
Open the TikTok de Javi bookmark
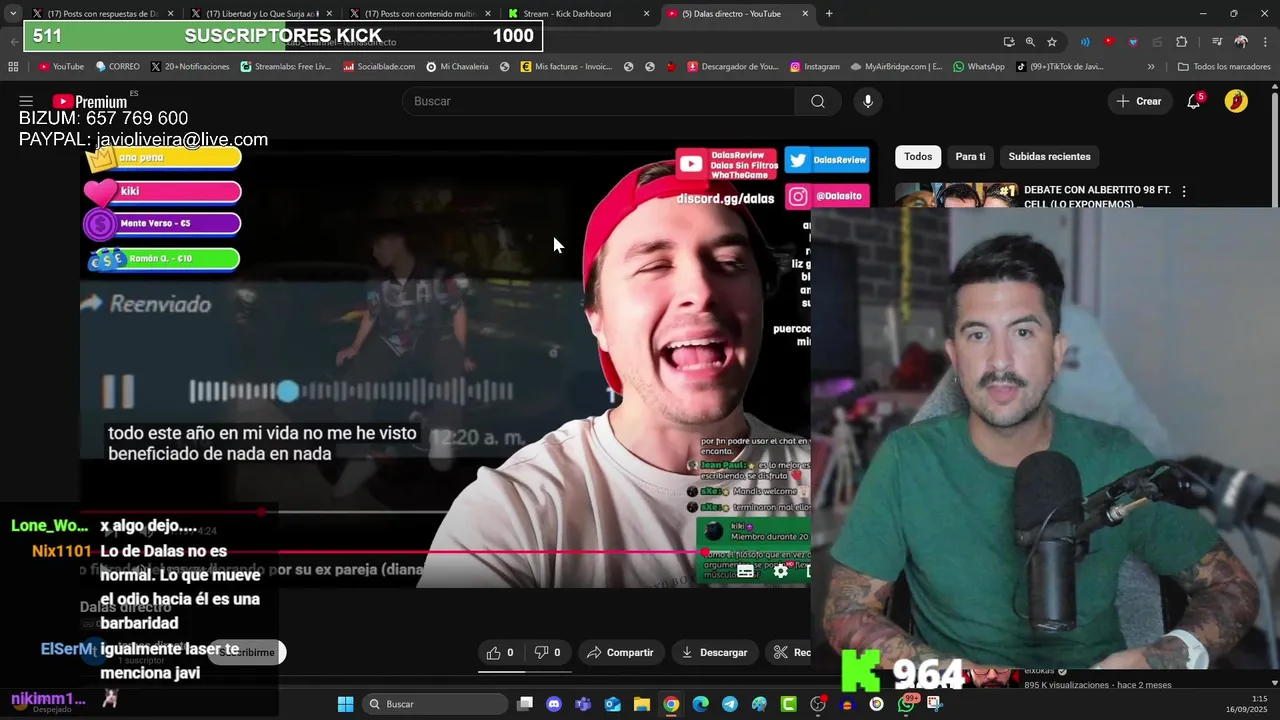[x=1059, y=67]
